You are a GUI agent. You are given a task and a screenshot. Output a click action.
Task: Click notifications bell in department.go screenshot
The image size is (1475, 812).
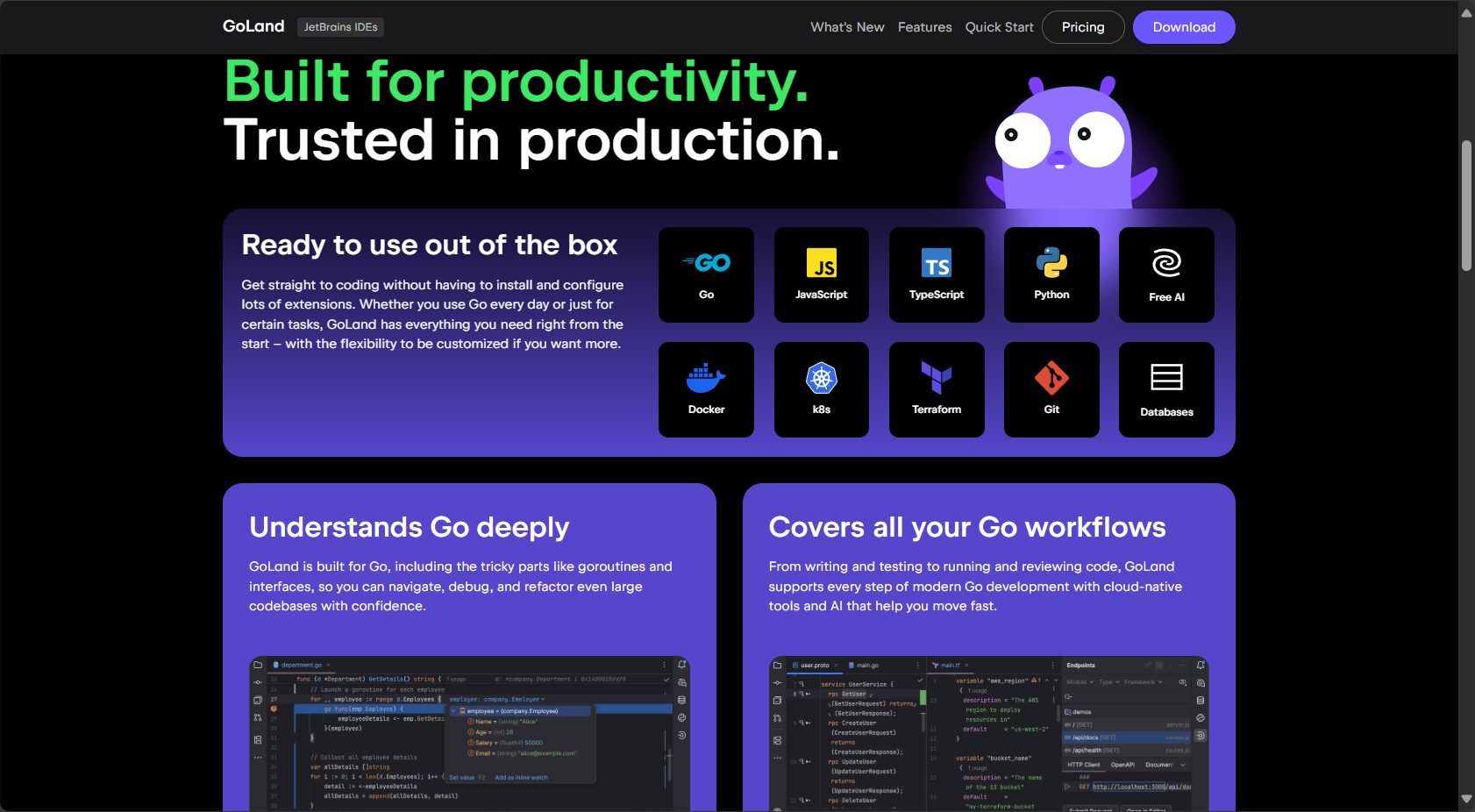pos(682,665)
